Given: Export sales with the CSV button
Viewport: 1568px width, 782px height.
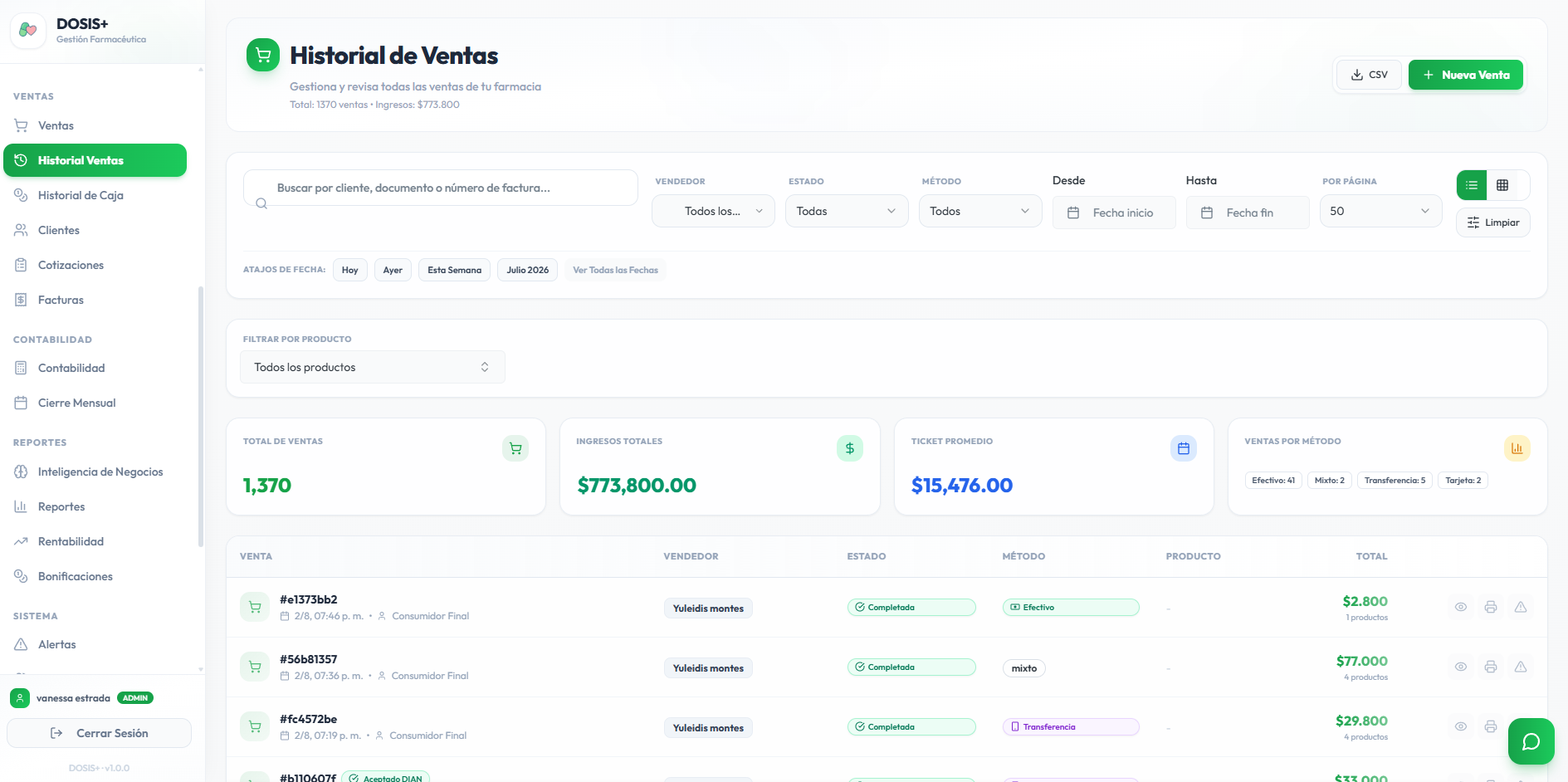Looking at the screenshot, I should click(1369, 75).
